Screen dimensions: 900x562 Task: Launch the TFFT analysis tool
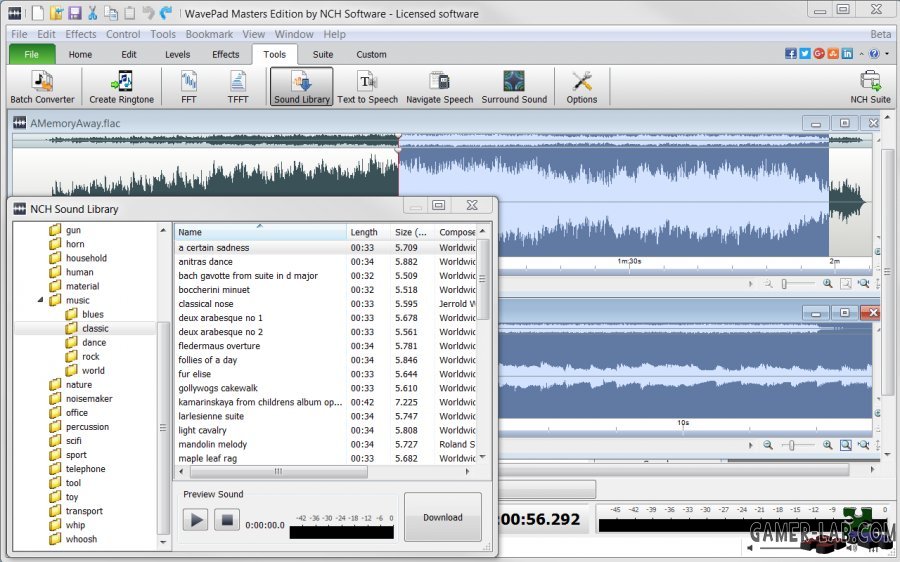[238, 87]
